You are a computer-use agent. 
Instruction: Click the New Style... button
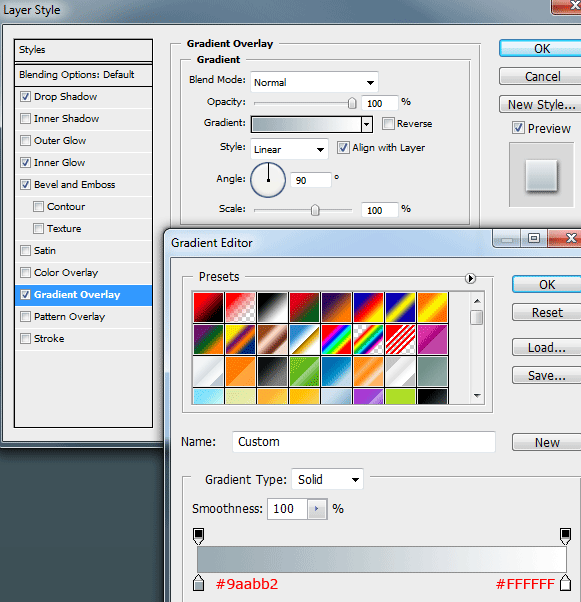pos(541,104)
